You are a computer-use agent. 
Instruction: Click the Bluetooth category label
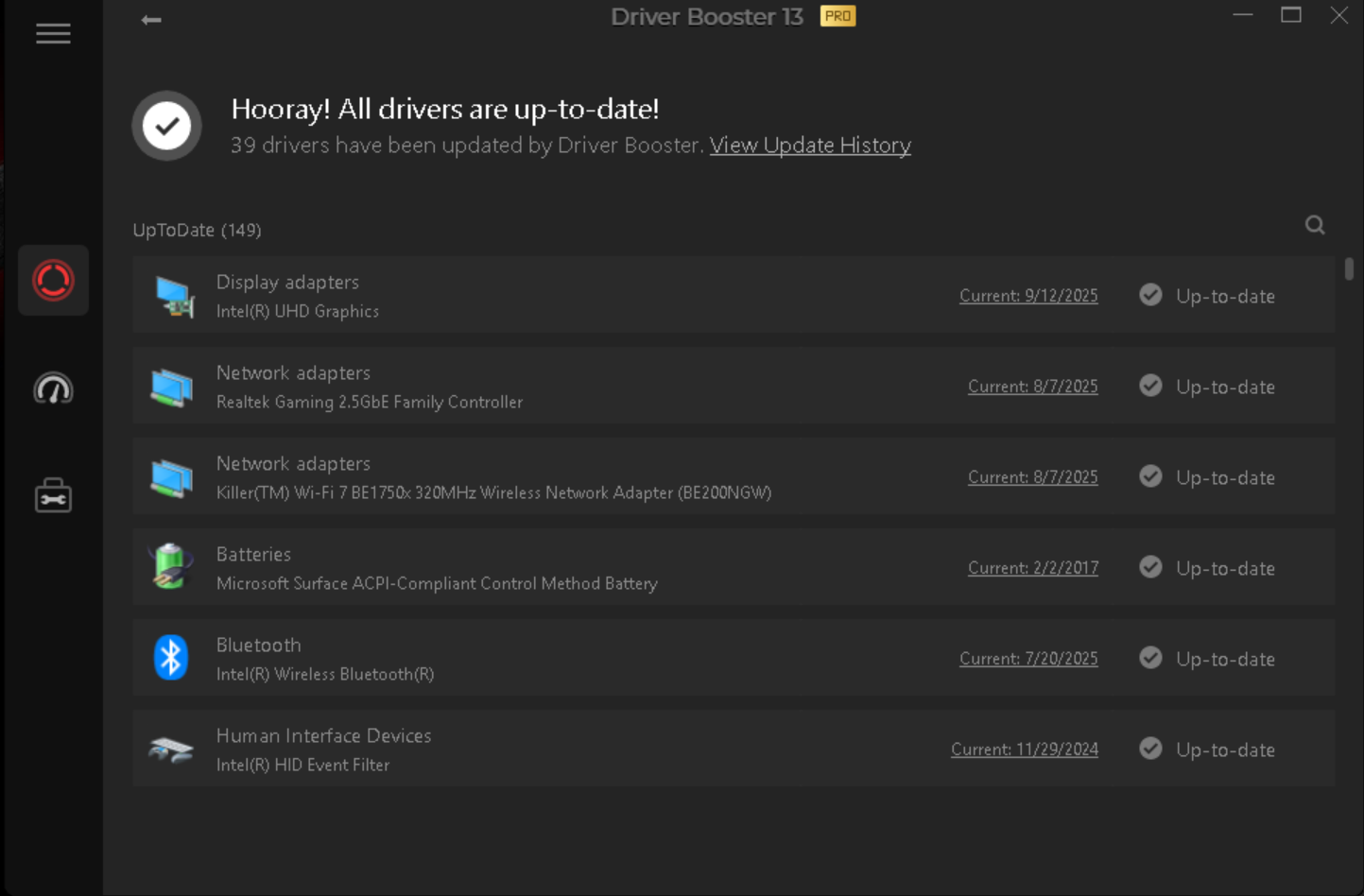pos(258,645)
